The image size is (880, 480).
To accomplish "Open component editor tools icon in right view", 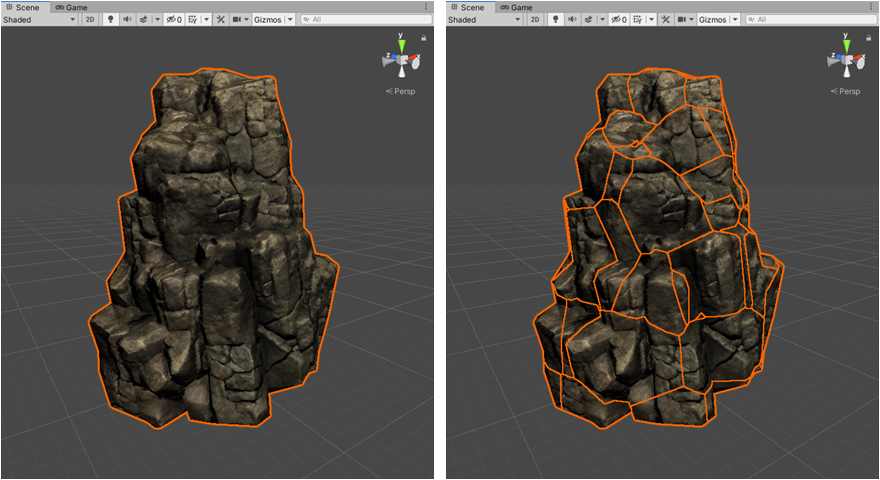I will tap(663, 19).
